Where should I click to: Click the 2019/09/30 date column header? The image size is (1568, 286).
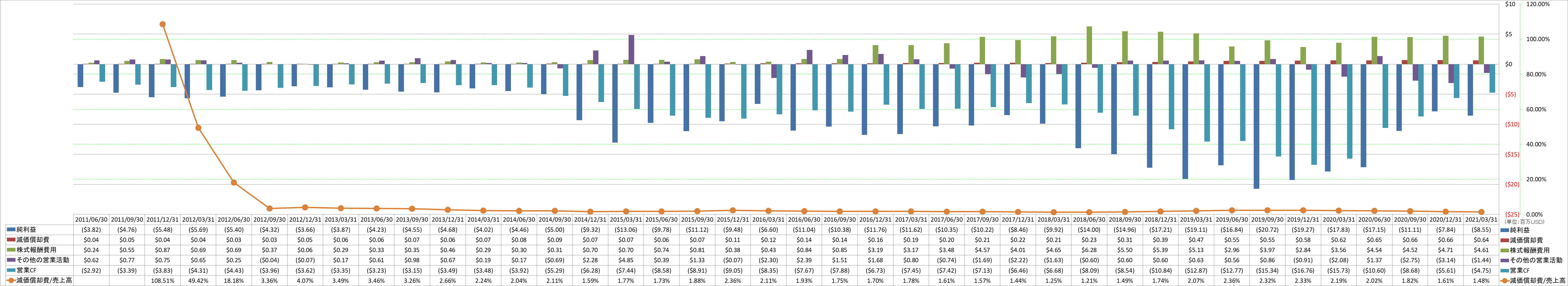coord(1267,220)
